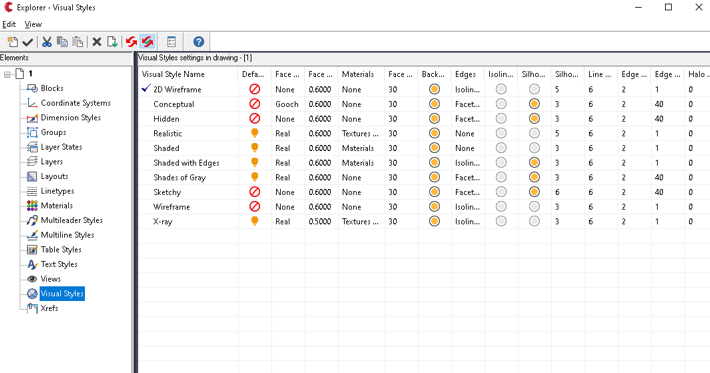The width and height of the screenshot is (710, 373).
Task: Click the Edges column header
Action: coord(468,74)
